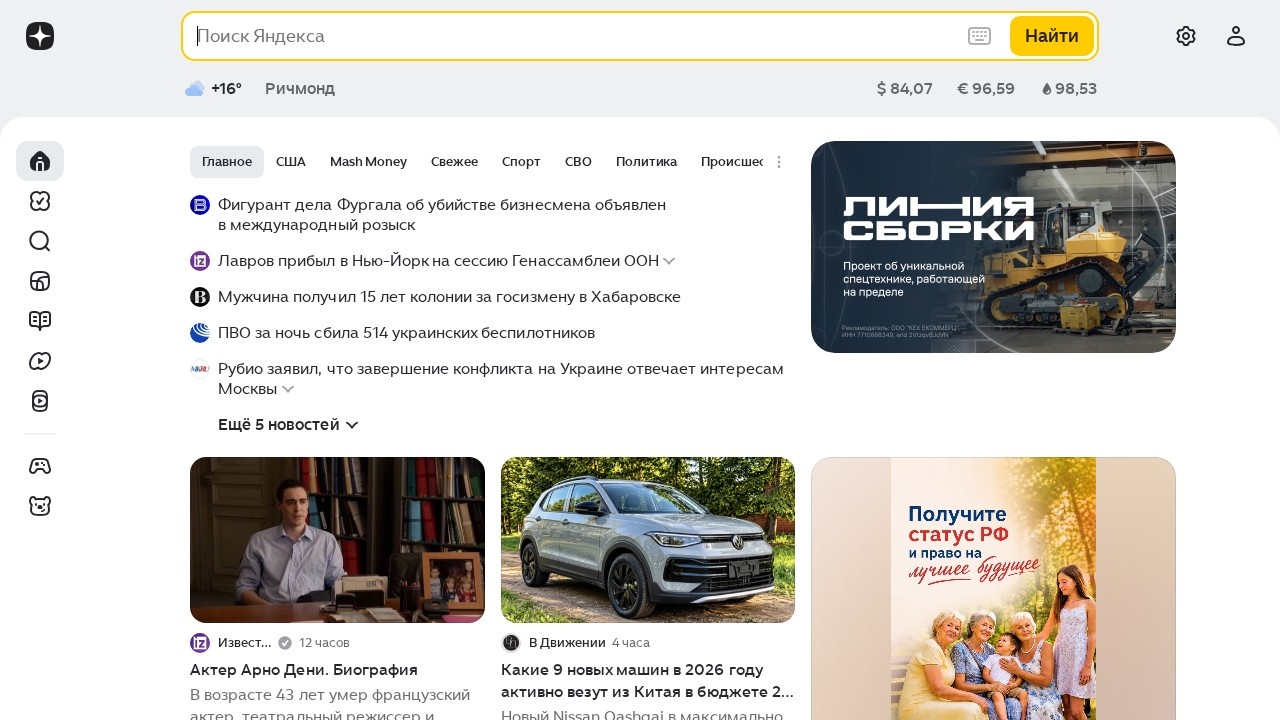
Task: Click the source icon beside Фургал headline
Action: 200,205
